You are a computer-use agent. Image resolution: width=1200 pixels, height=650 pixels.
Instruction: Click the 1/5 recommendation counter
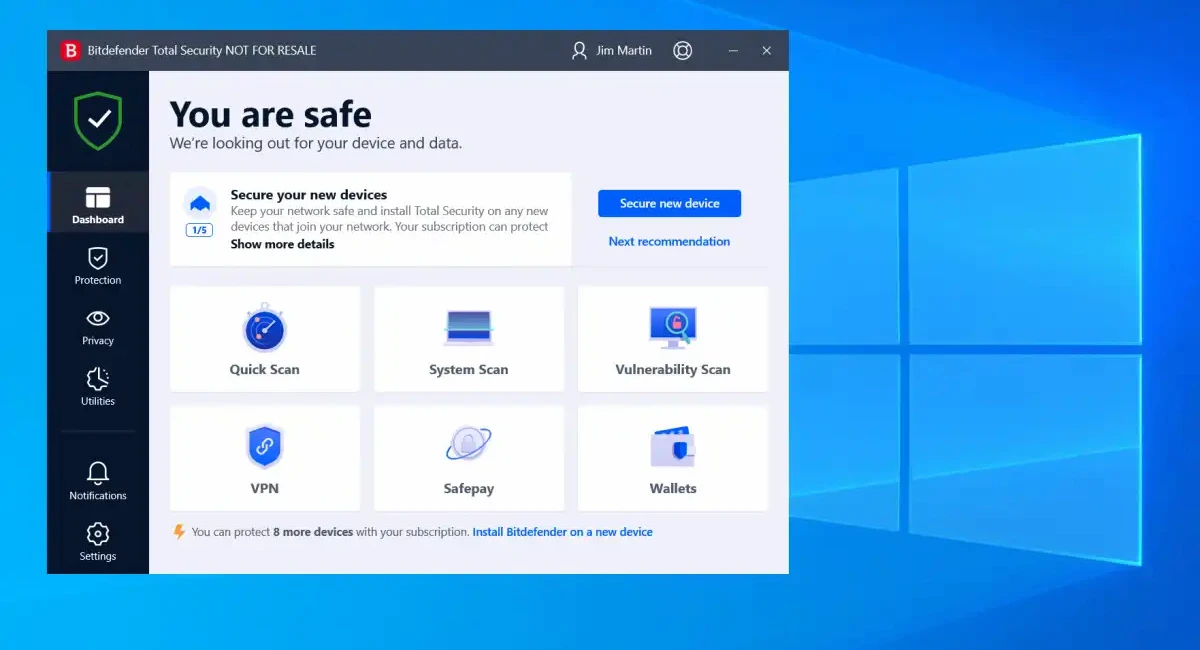tap(200, 230)
